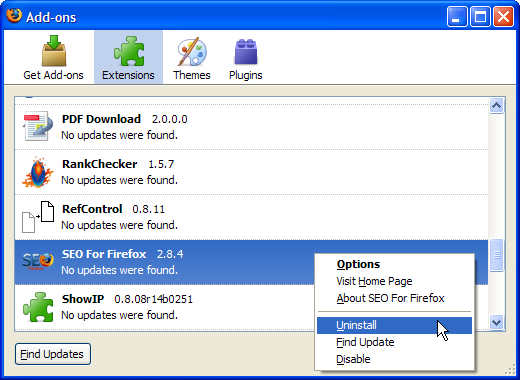Select the RankChecker name text
This screenshot has height=380, width=520.
tap(100, 164)
